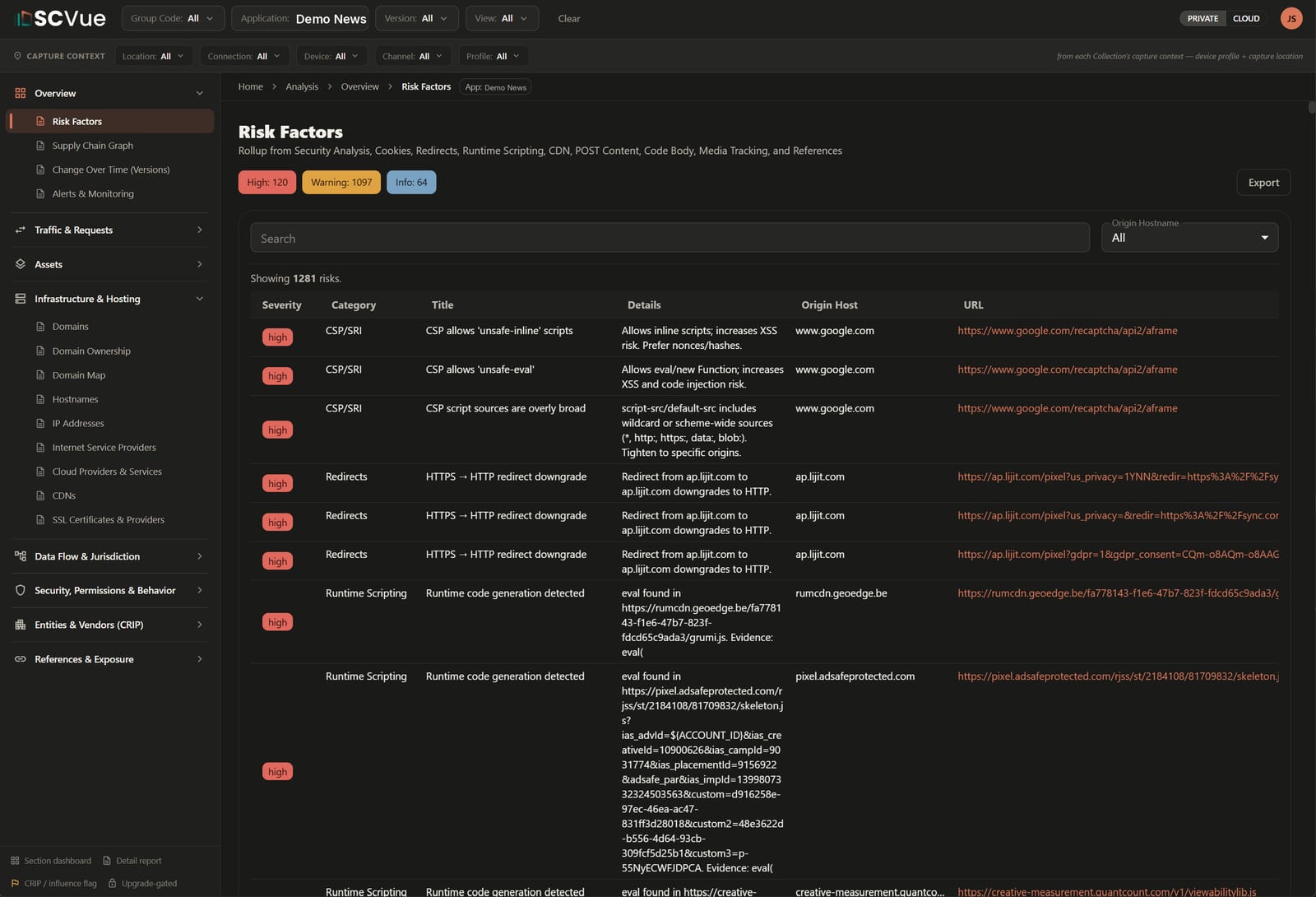Click the App: Demo News breadcrumb tag

click(x=495, y=87)
